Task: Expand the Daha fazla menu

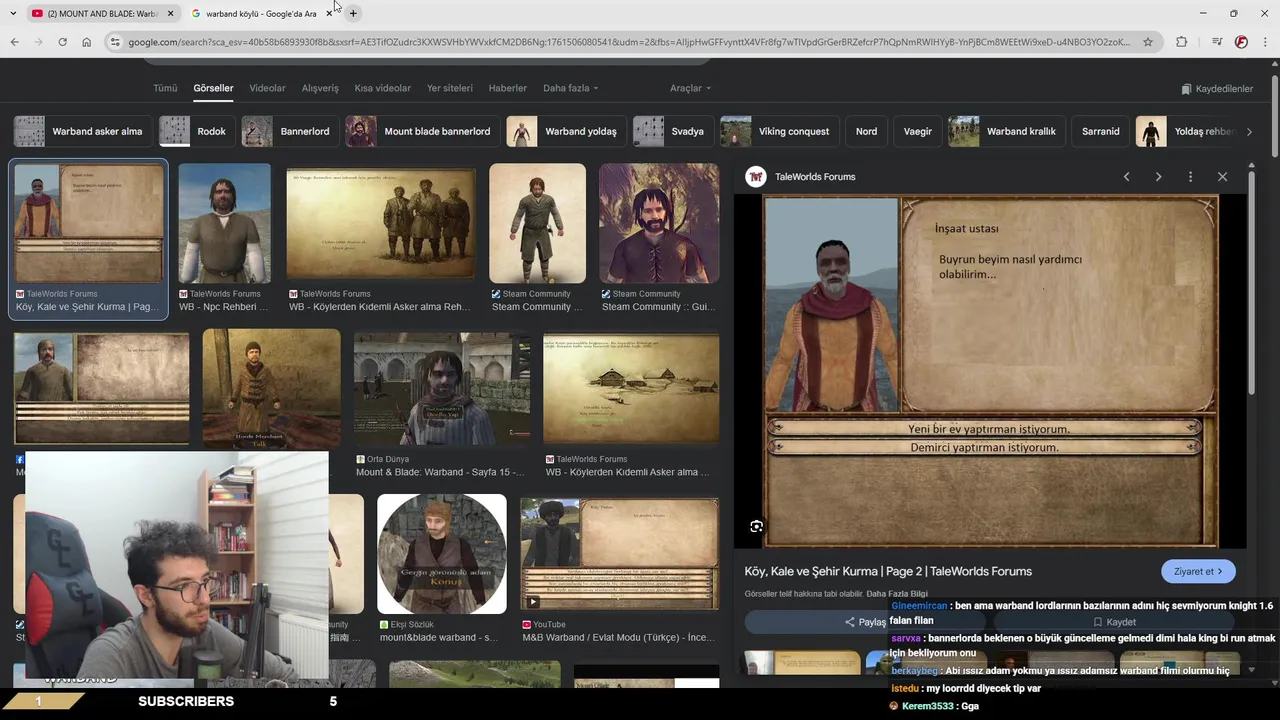Action: pyautogui.click(x=570, y=88)
